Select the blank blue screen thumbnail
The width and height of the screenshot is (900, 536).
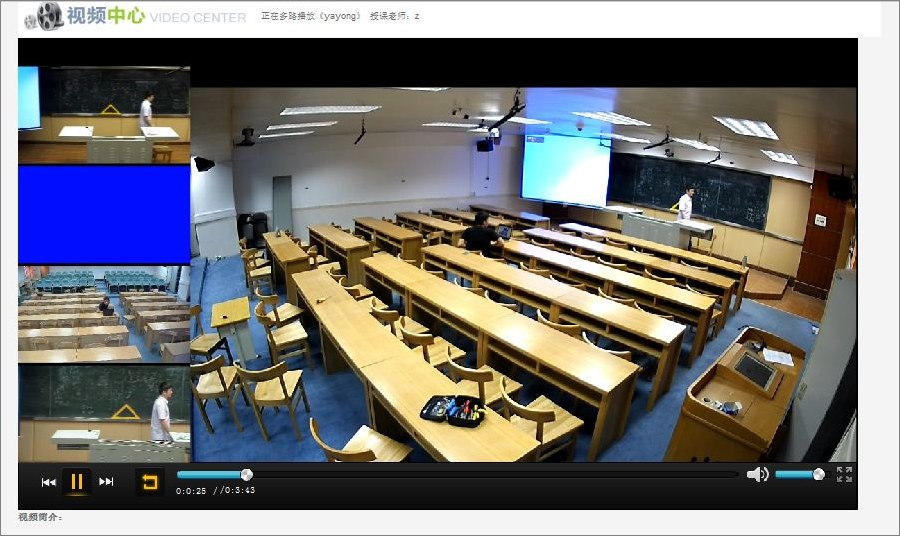point(104,215)
